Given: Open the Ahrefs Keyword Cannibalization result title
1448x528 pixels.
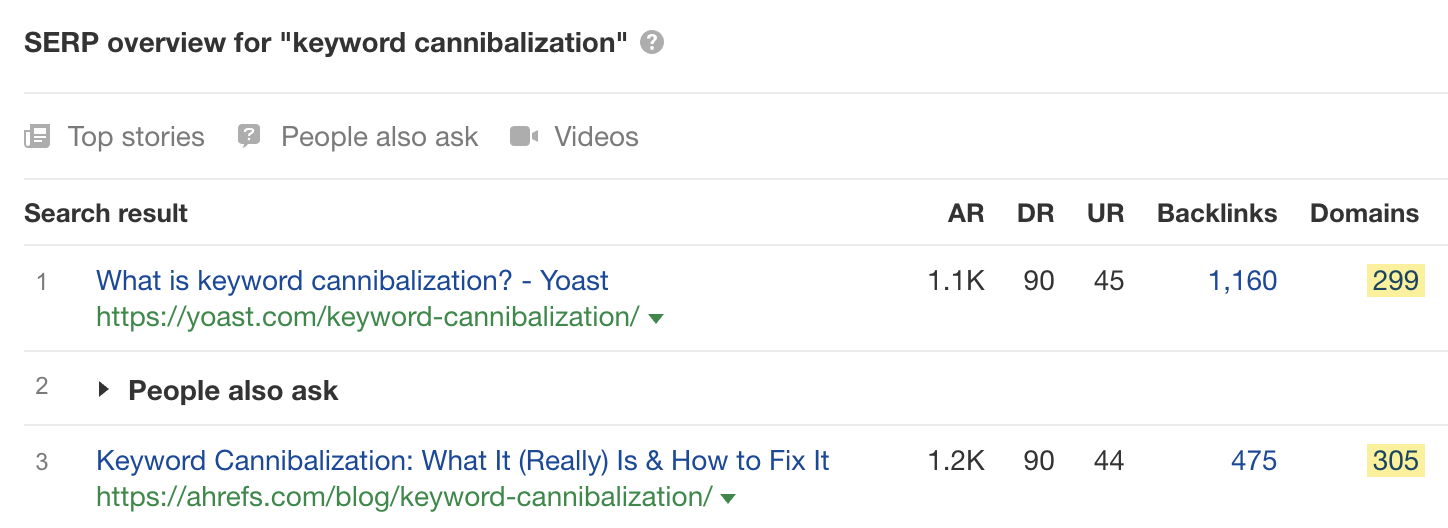Looking at the screenshot, I should [462, 461].
